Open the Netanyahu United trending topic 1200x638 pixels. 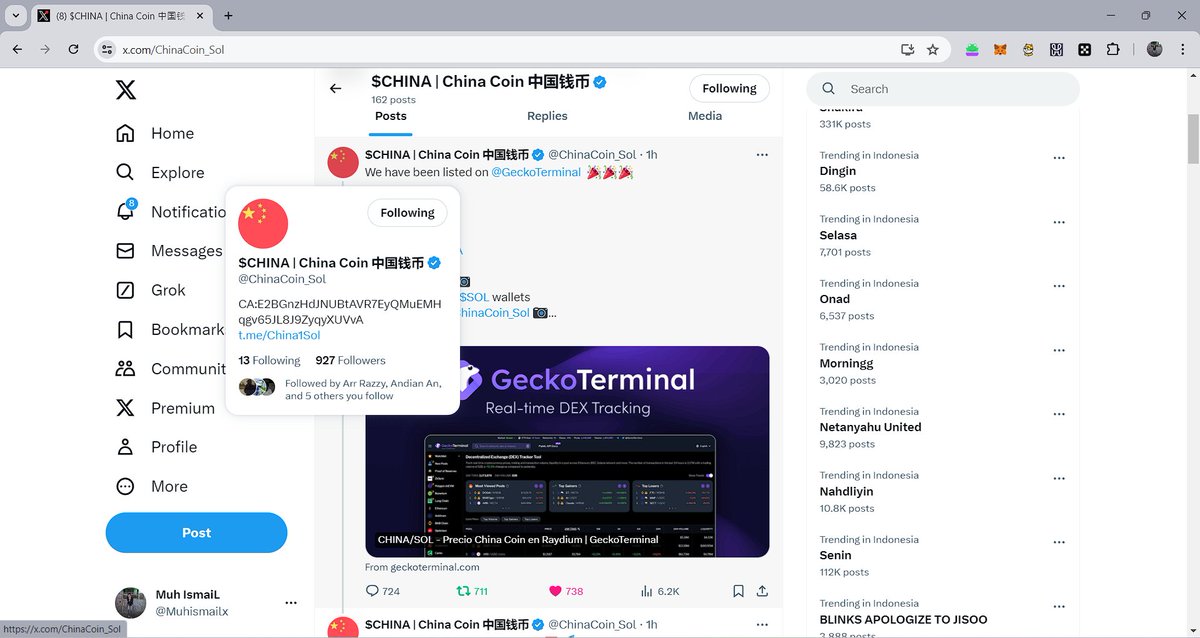tap(870, 427)
